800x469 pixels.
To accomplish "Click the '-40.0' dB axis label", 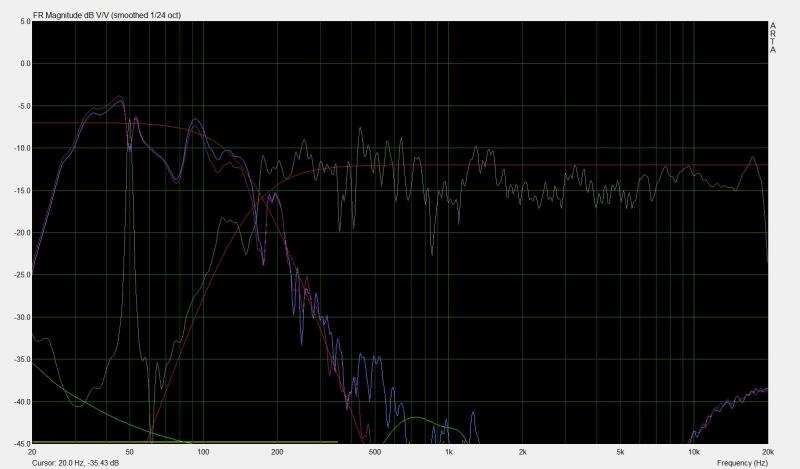I will point(23,402).
